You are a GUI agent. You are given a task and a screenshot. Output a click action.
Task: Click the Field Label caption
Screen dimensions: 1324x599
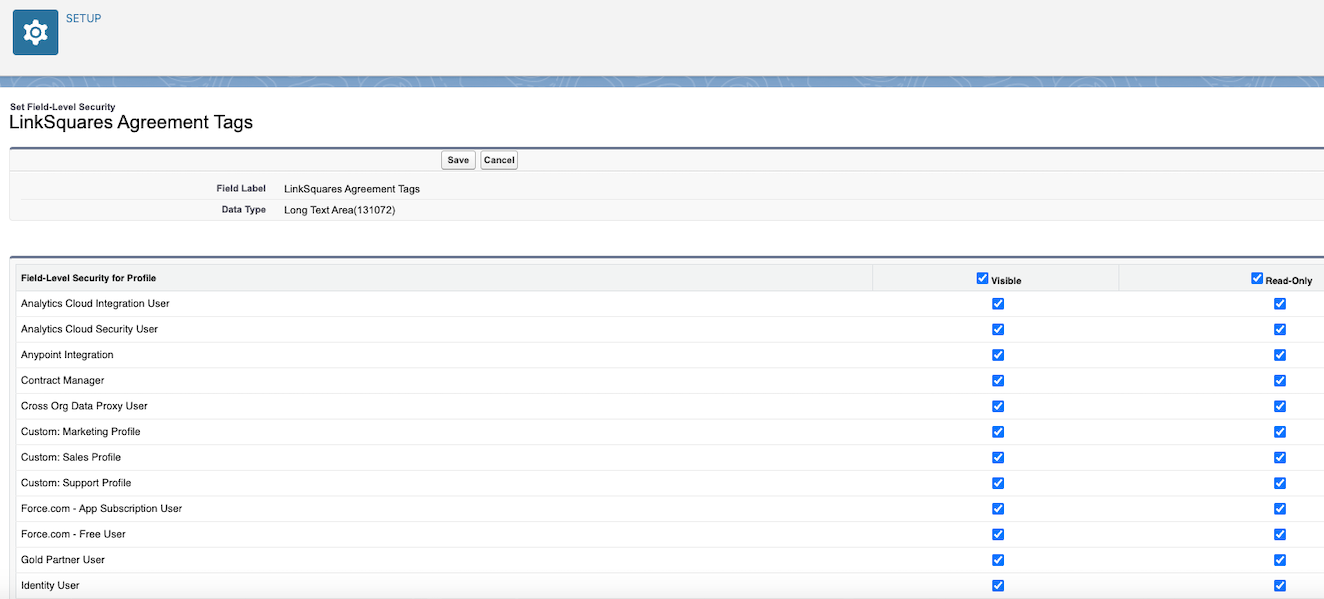click(241, 189)
